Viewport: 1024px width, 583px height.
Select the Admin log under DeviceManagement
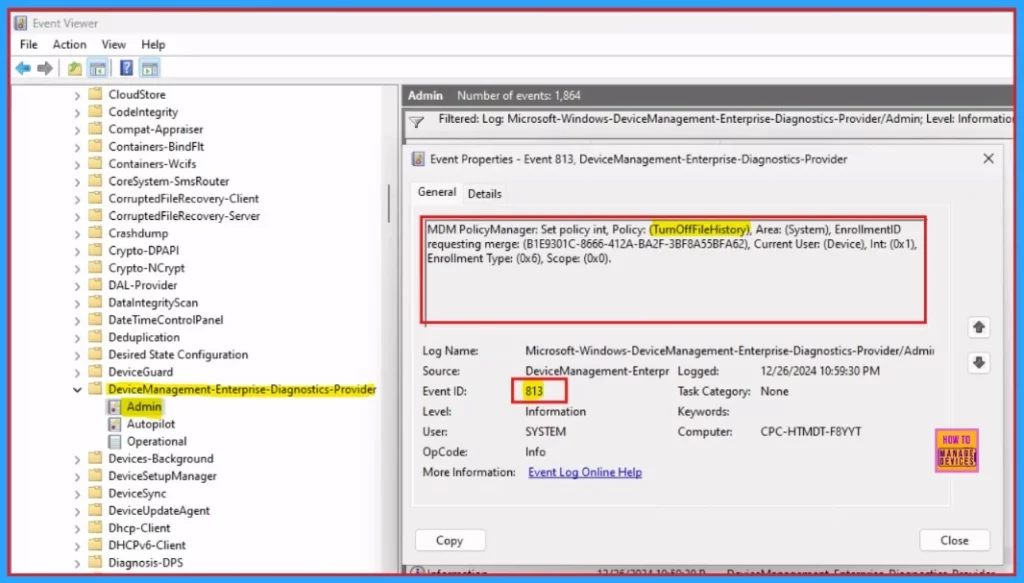(x=144, y=407)
